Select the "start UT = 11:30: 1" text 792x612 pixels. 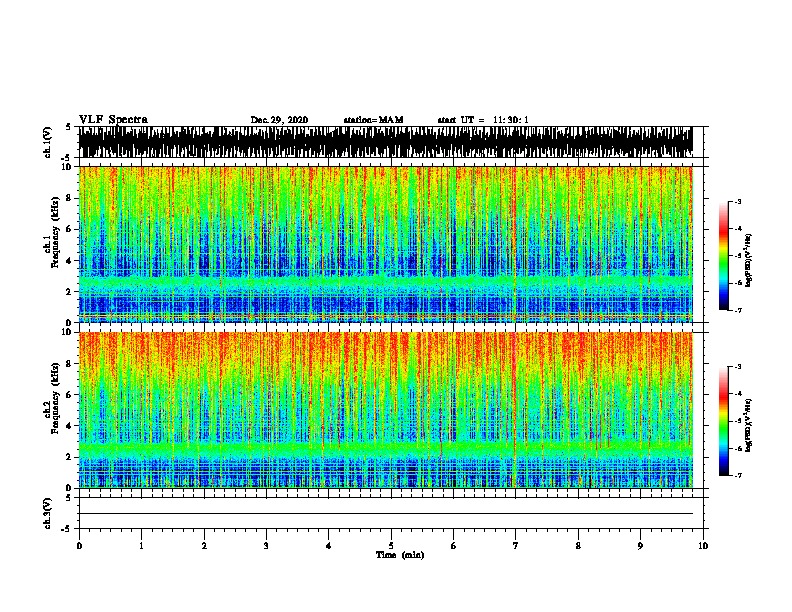pyautogui.click(x=483, y=120)
